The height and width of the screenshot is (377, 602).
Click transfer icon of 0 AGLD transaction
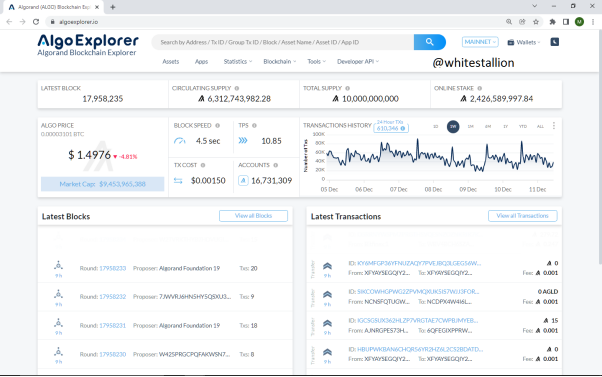[327, 295]
